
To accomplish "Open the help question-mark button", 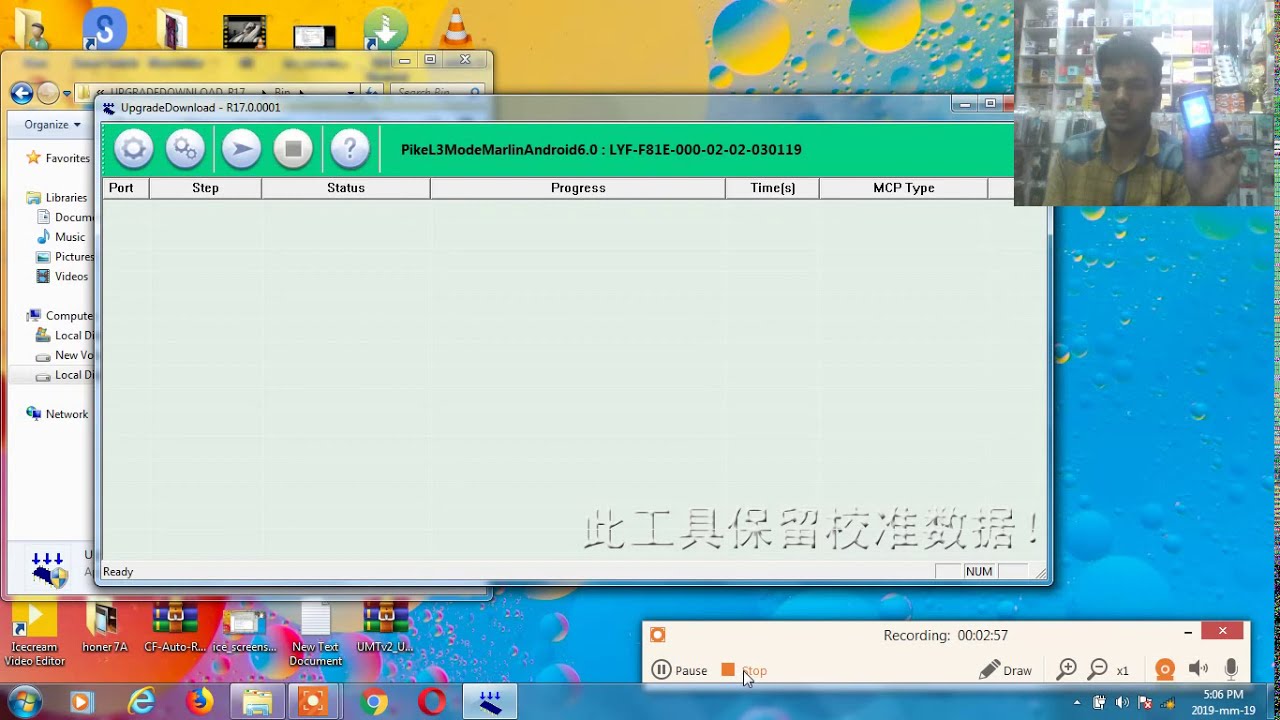I will (350, 149).
